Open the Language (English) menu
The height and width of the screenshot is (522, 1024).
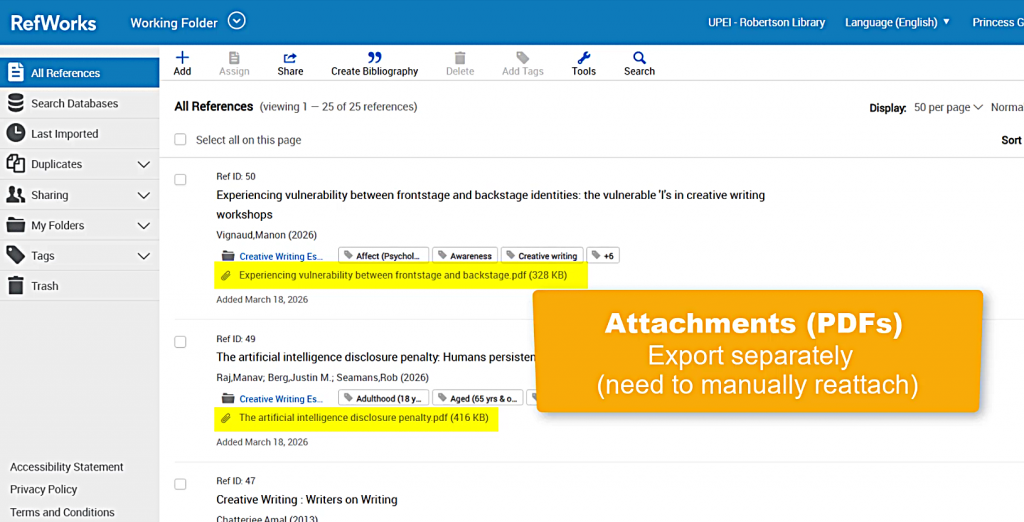point(897,22)
